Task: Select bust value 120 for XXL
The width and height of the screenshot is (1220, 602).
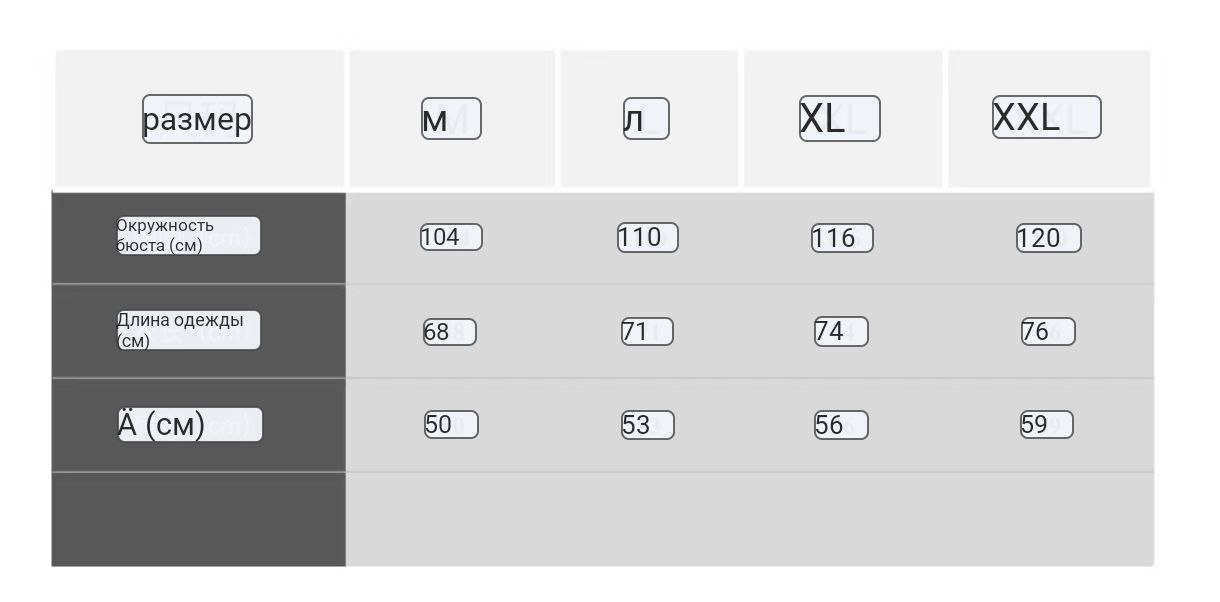Action: pos(1049,238)
